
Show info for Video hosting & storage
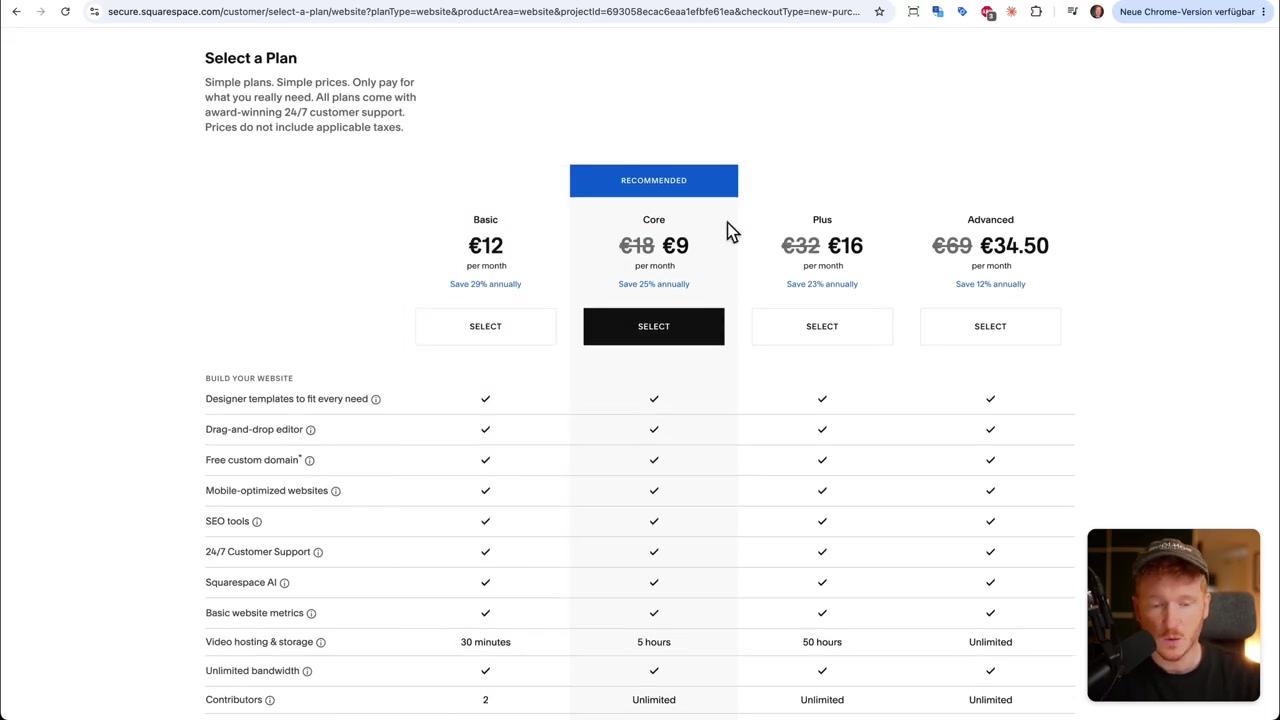tap(321, 642)
